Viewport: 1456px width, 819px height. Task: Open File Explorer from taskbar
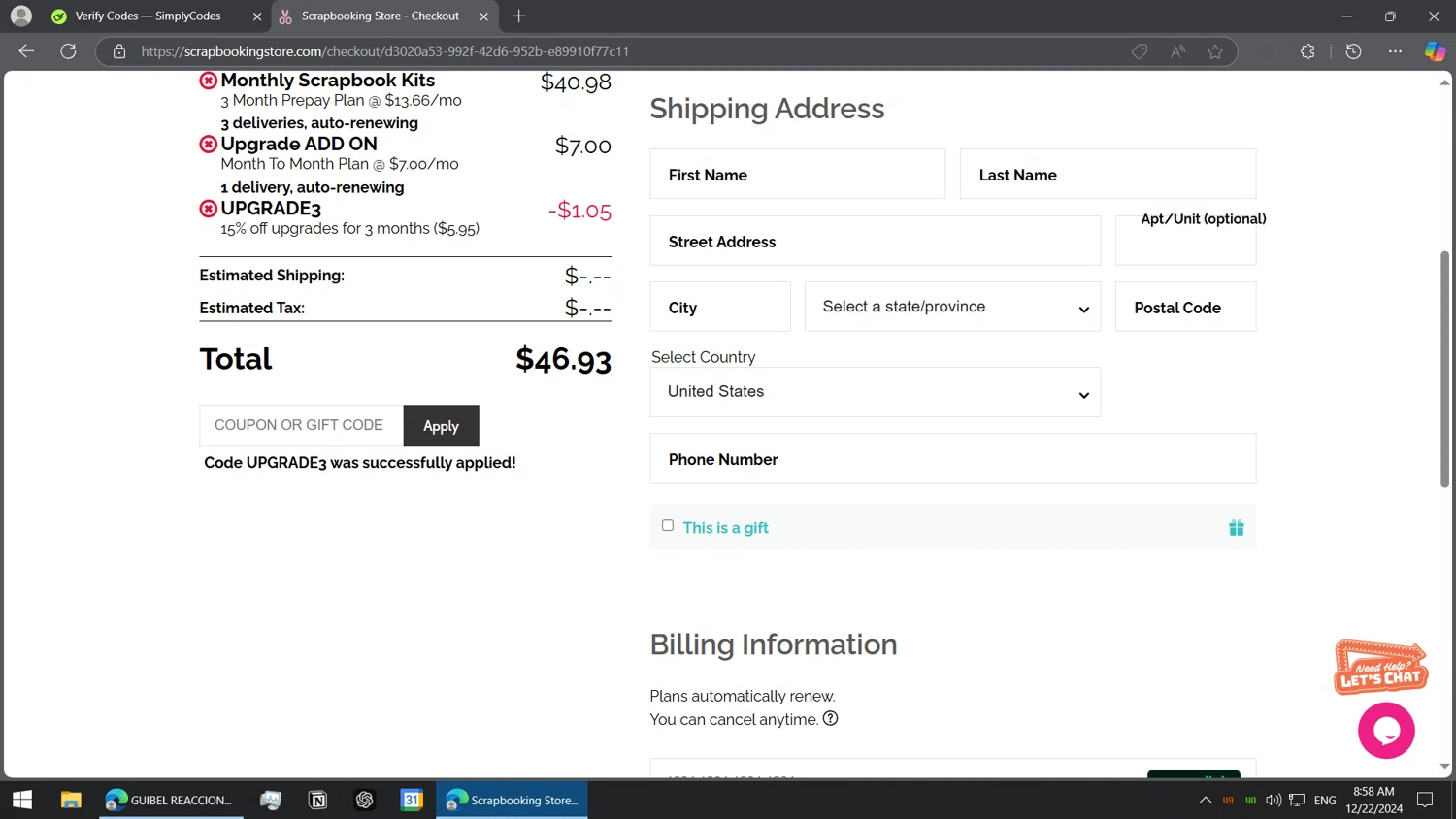pyautogui.click(x=71, y=800)
